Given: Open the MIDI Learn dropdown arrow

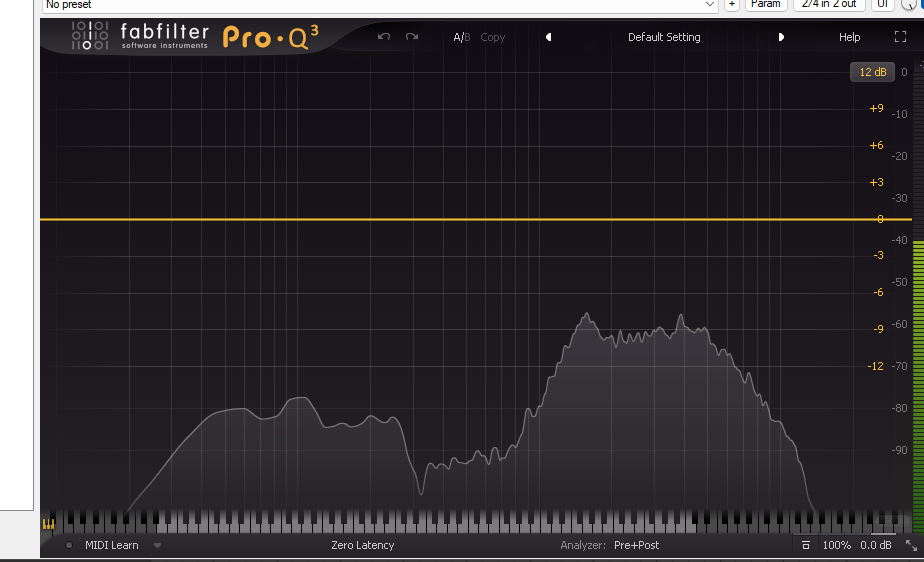Looking at the screenshot, I should point(157,546).
